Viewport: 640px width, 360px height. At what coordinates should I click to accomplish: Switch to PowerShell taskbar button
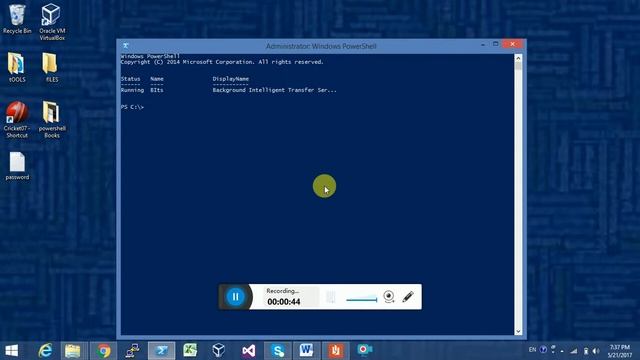[x=162, y=351]
